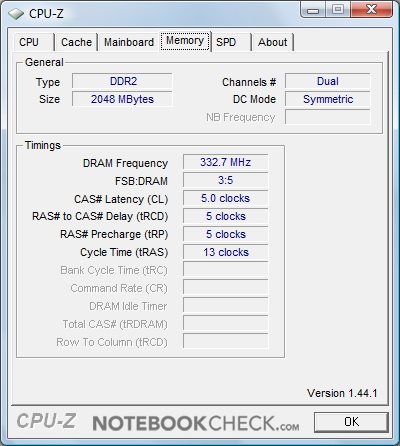Switch to the CPU tab
The width and height of the screenshot is (400, 446).
pyautogui.click(x=33, y=42)
